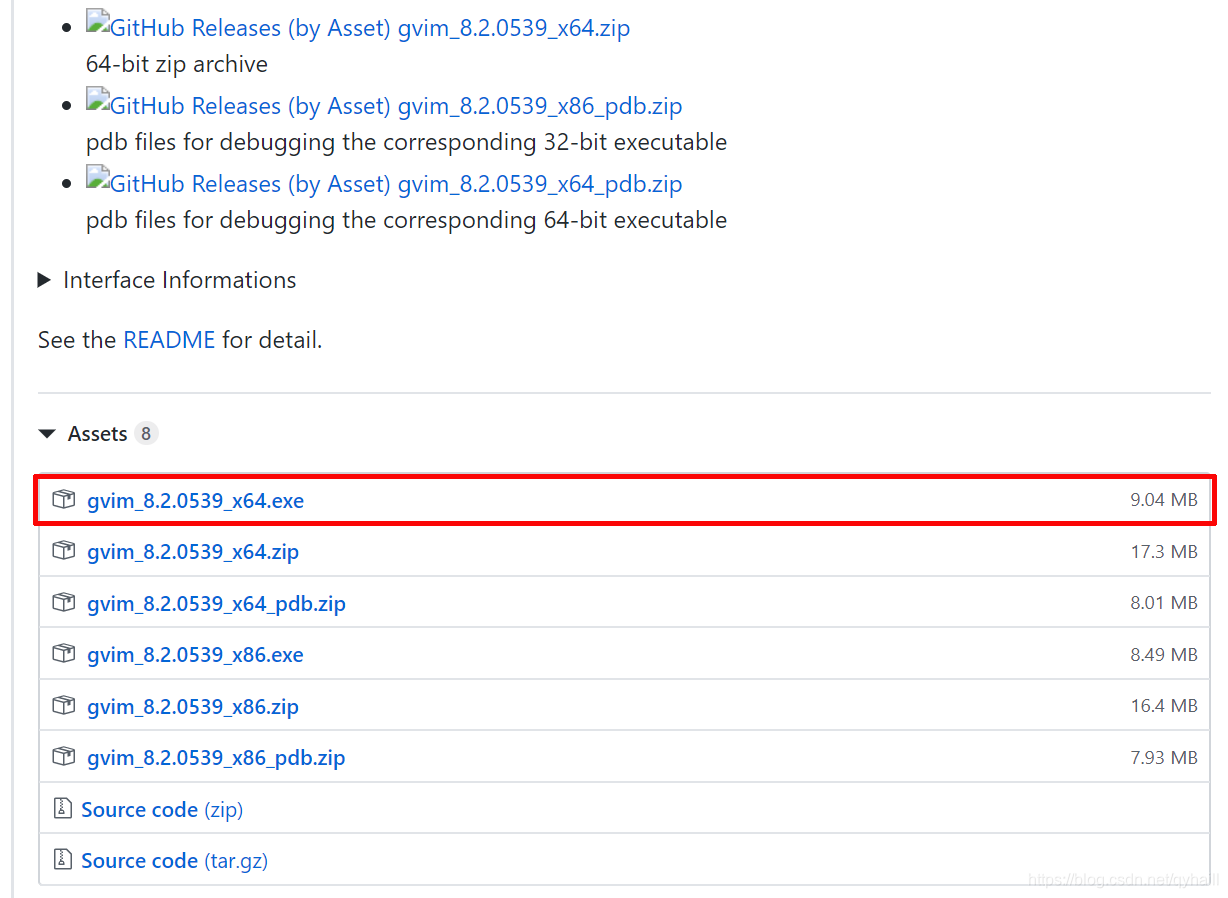
Task: Download gvim_8.2.0539_x86.zip from Assets
Action: click(193, 707)
